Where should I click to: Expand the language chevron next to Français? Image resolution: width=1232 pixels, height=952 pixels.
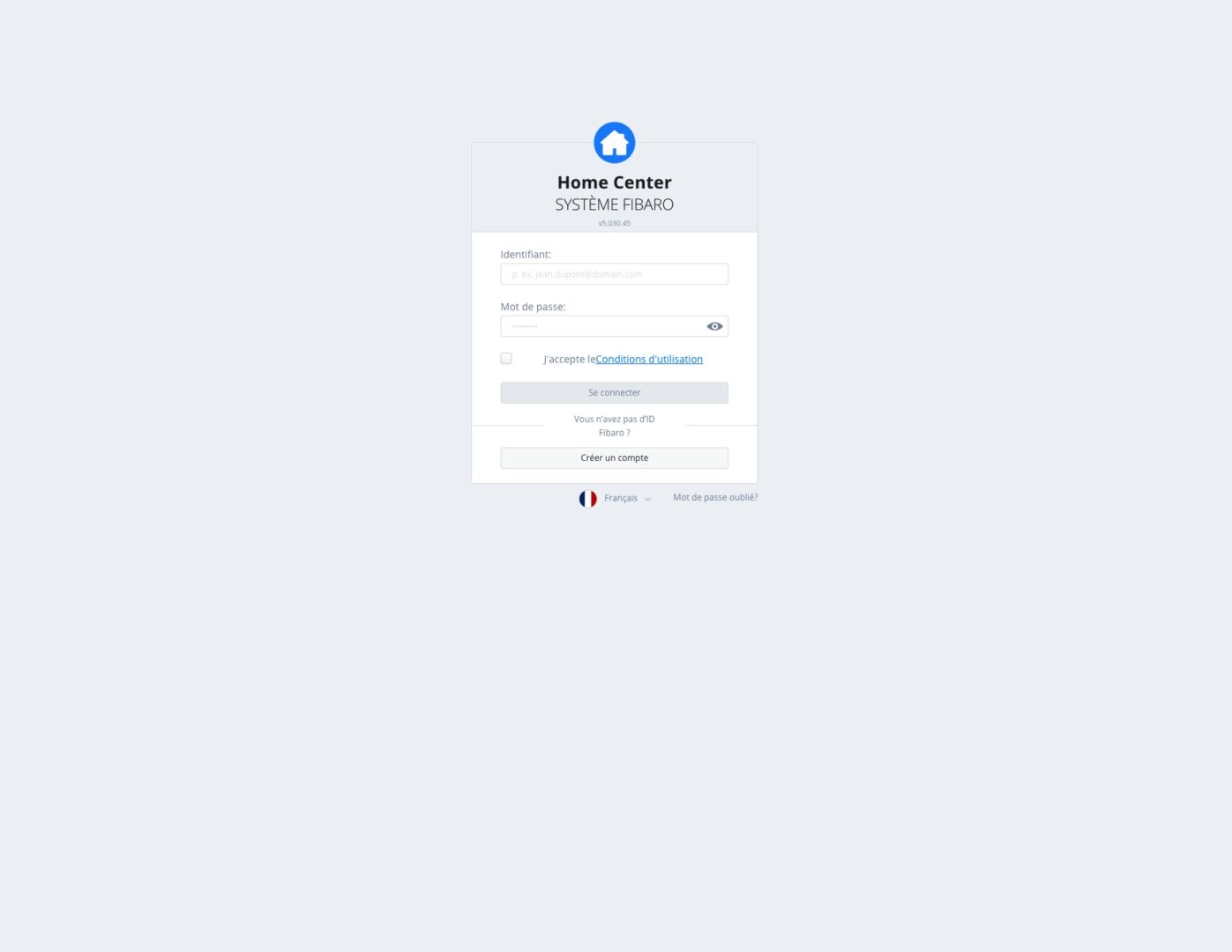(x=647, y=500)
